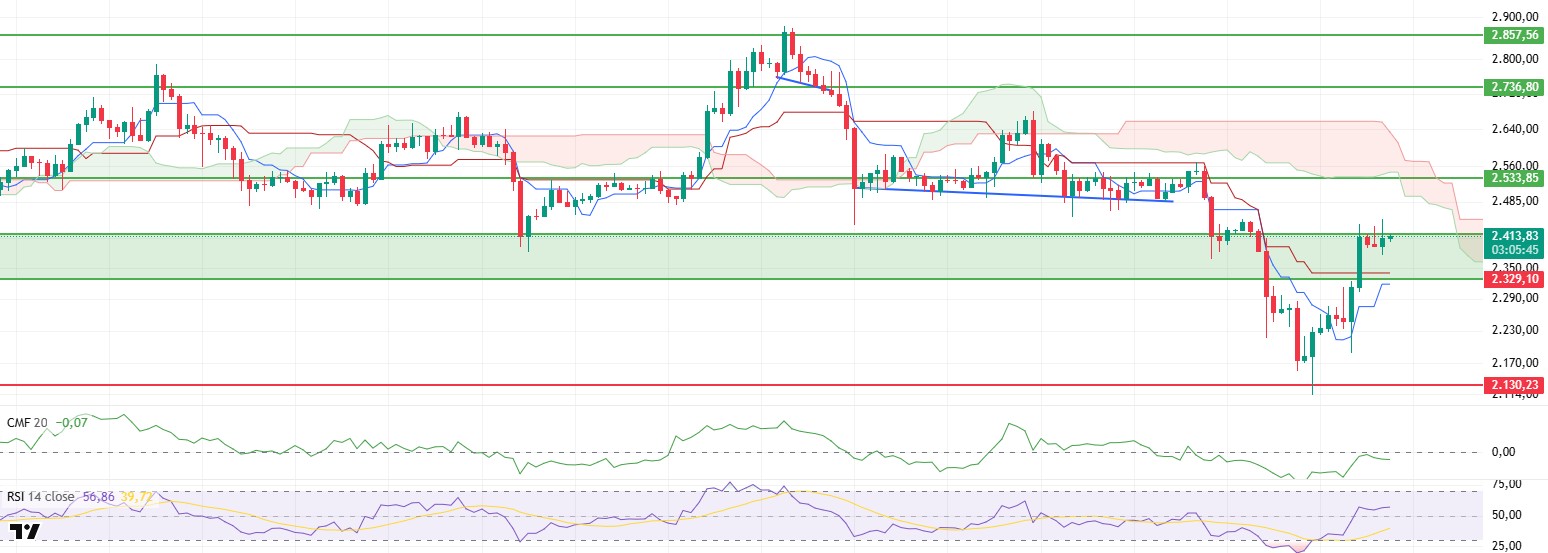Click the TradingView logo
Viewport: 1548px width, 553px height.
coord(24,532)
